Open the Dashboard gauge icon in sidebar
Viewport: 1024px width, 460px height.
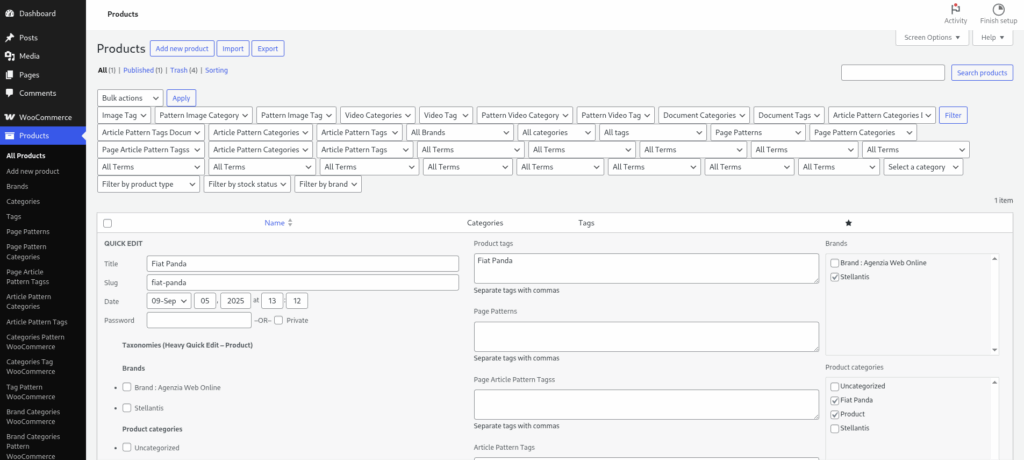[x=10, y=13]
